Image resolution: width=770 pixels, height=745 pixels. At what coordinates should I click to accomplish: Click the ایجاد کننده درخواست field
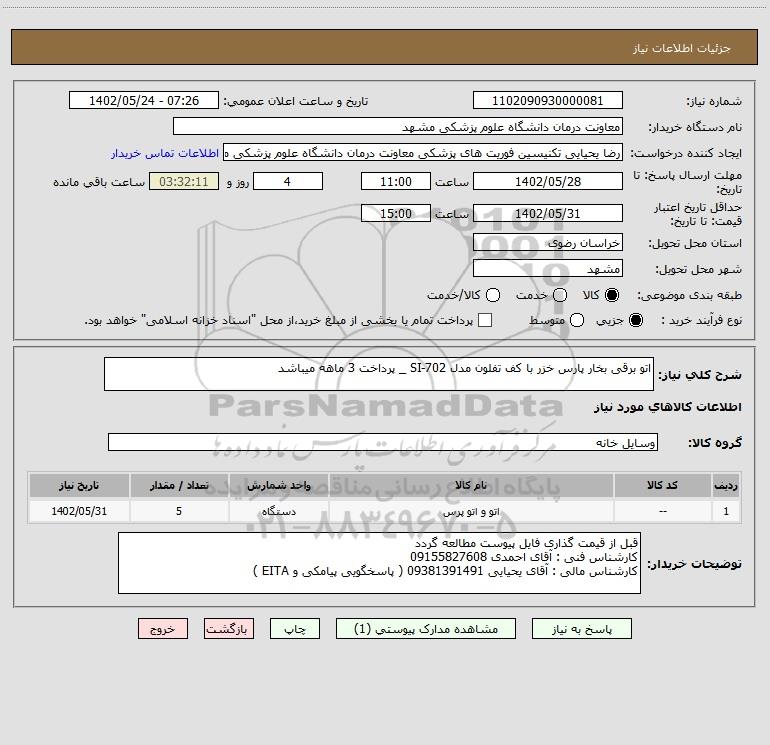tap(423, 153)
